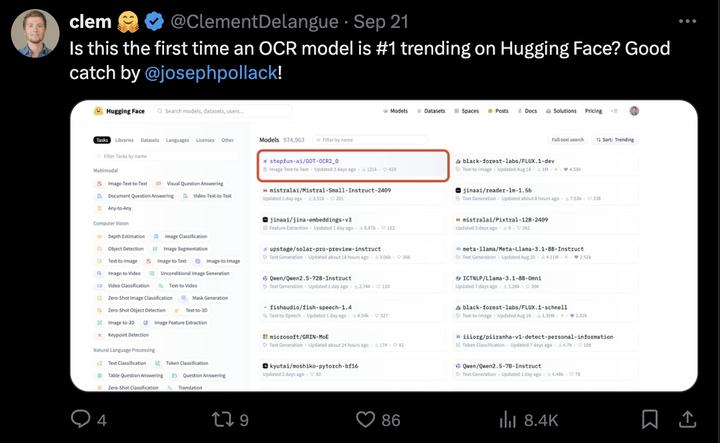Viewport: 720px width, 443px height.
Task: Open the Sort: Trending dropdown
Action: (616, 140)
